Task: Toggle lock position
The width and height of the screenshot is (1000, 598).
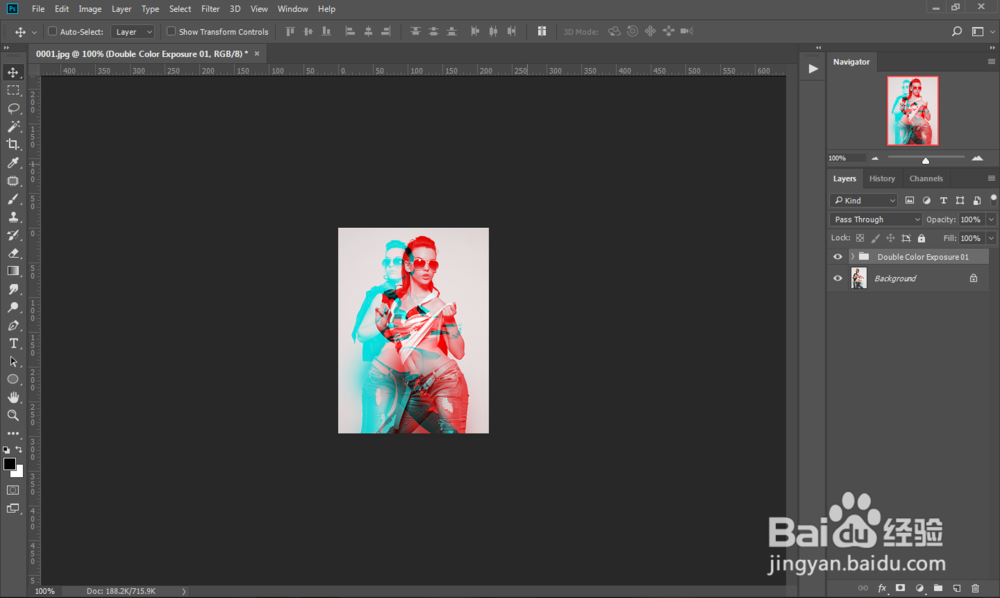Action: (x=890, y=238)
